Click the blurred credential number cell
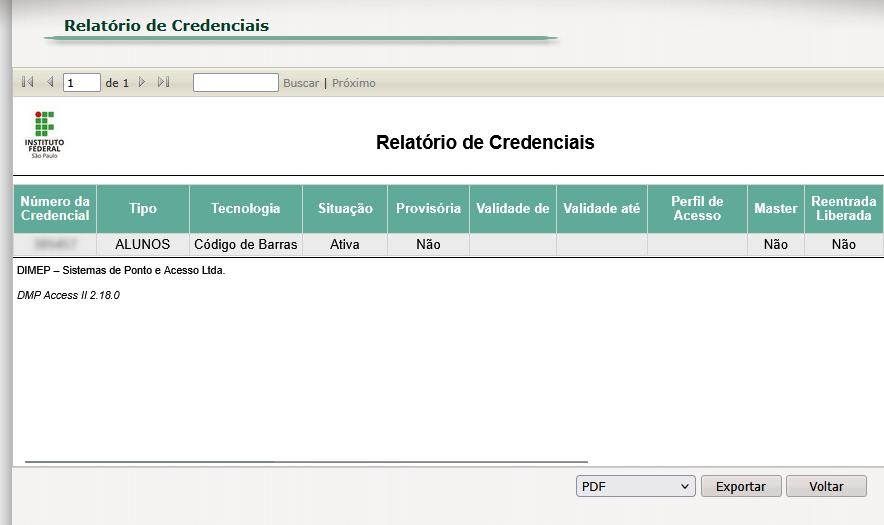 [x=55, y=244]
